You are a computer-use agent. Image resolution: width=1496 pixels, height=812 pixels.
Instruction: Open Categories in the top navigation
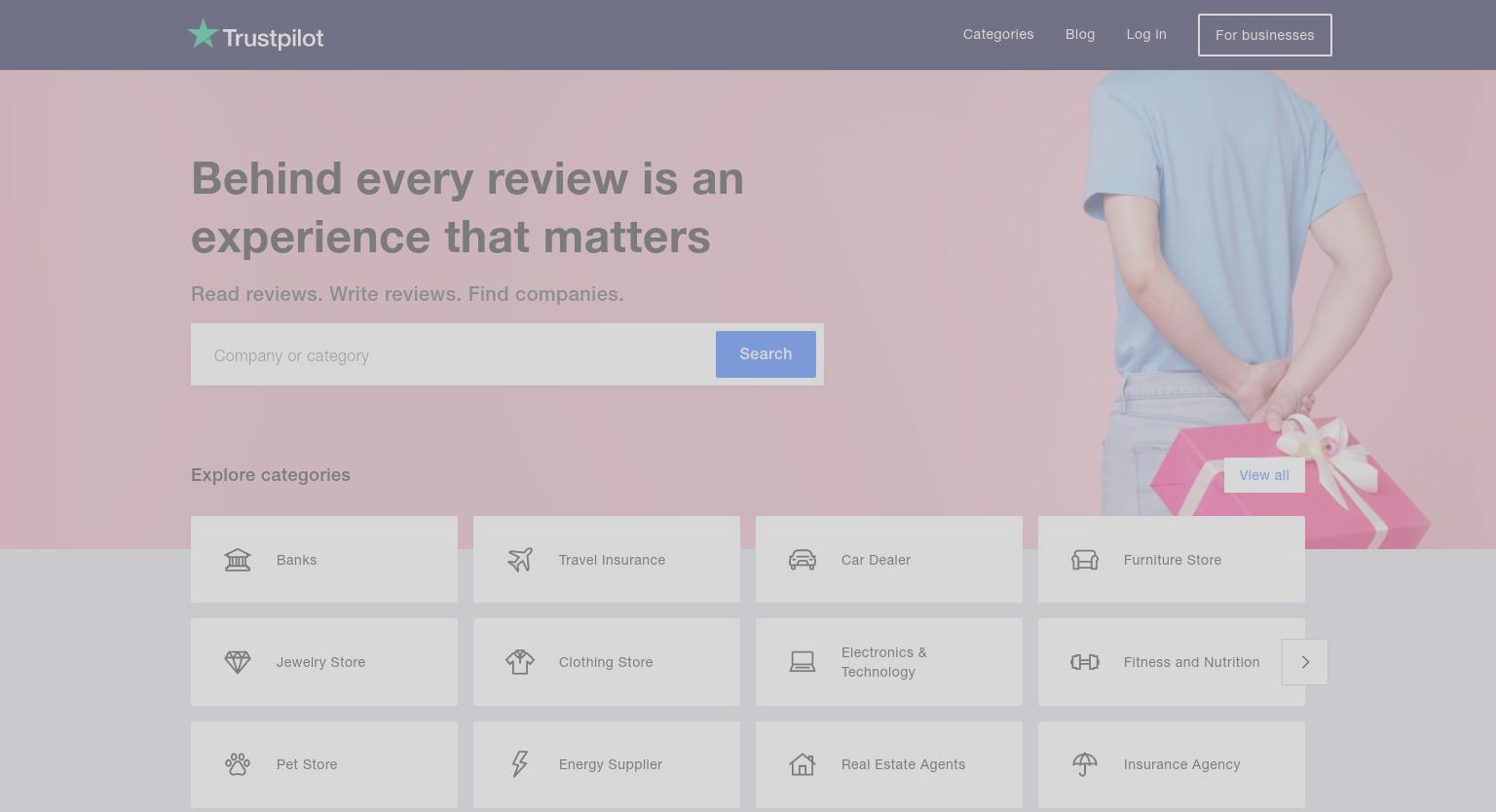pos(998,34)
